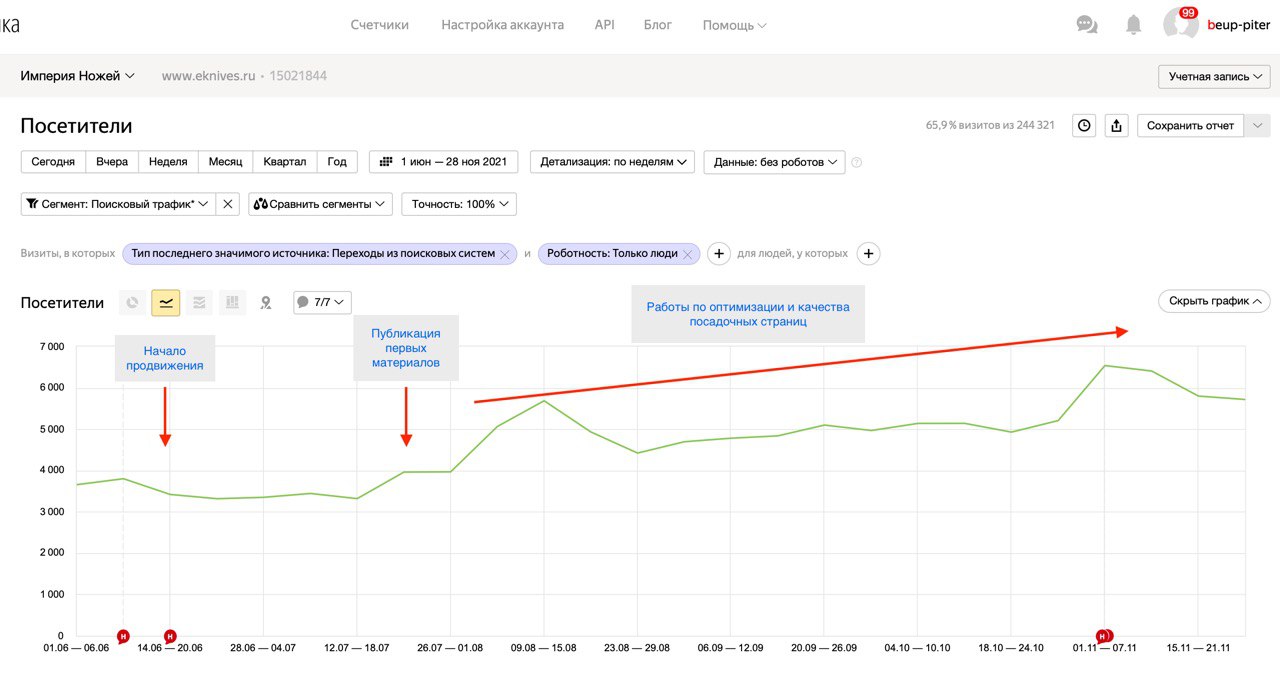Open Данные: без роботов dropdown

click(774, 162)
